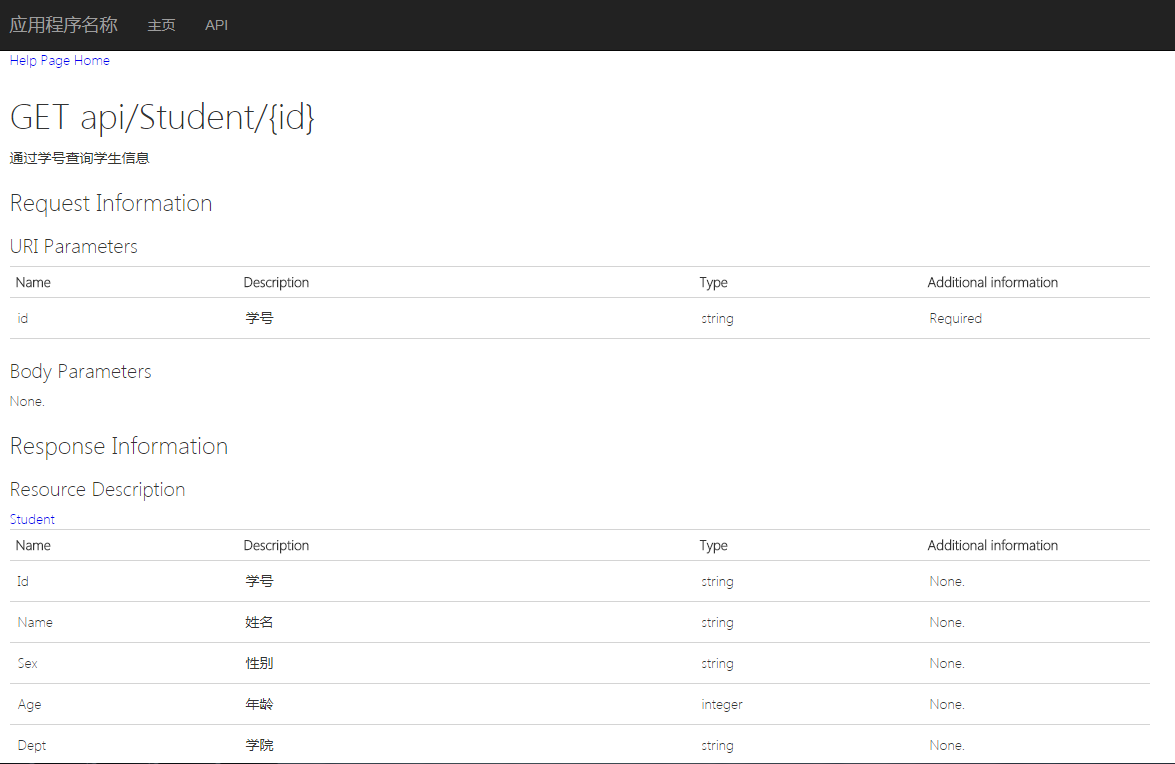Open the API nav item

pyautogui.click(x=216, y=25)
